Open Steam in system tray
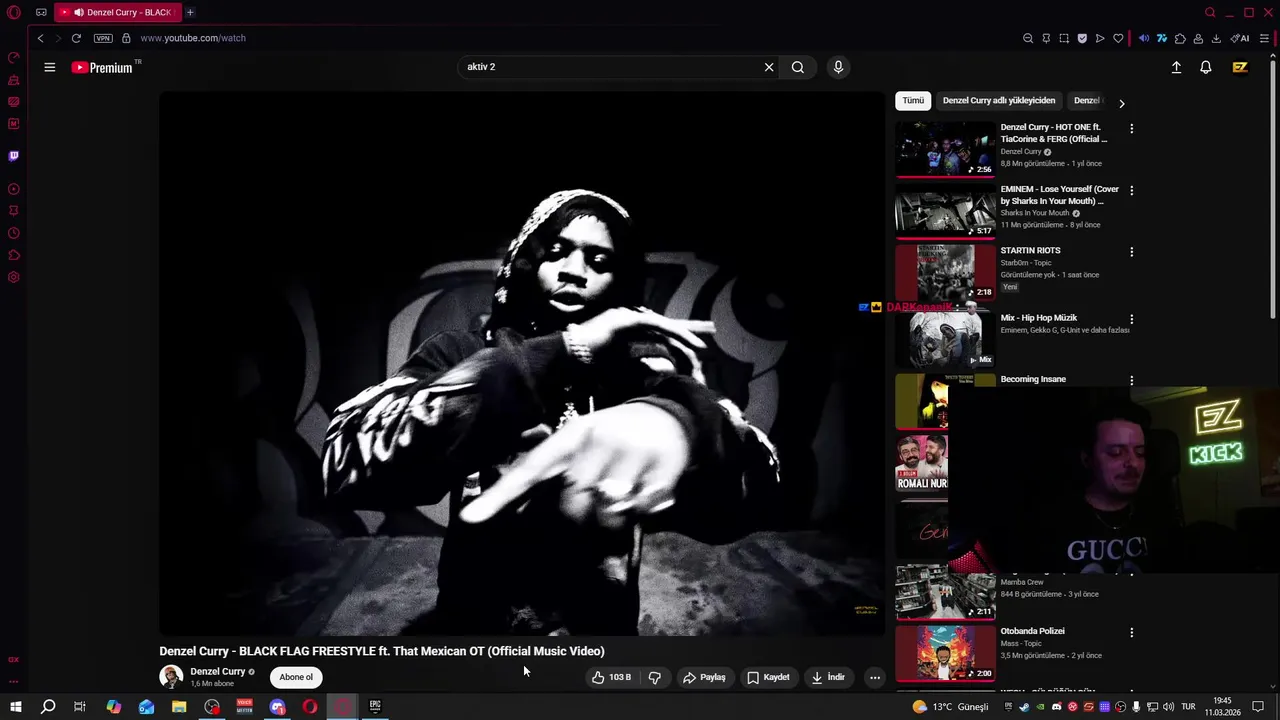 [x=1024, y=707]
